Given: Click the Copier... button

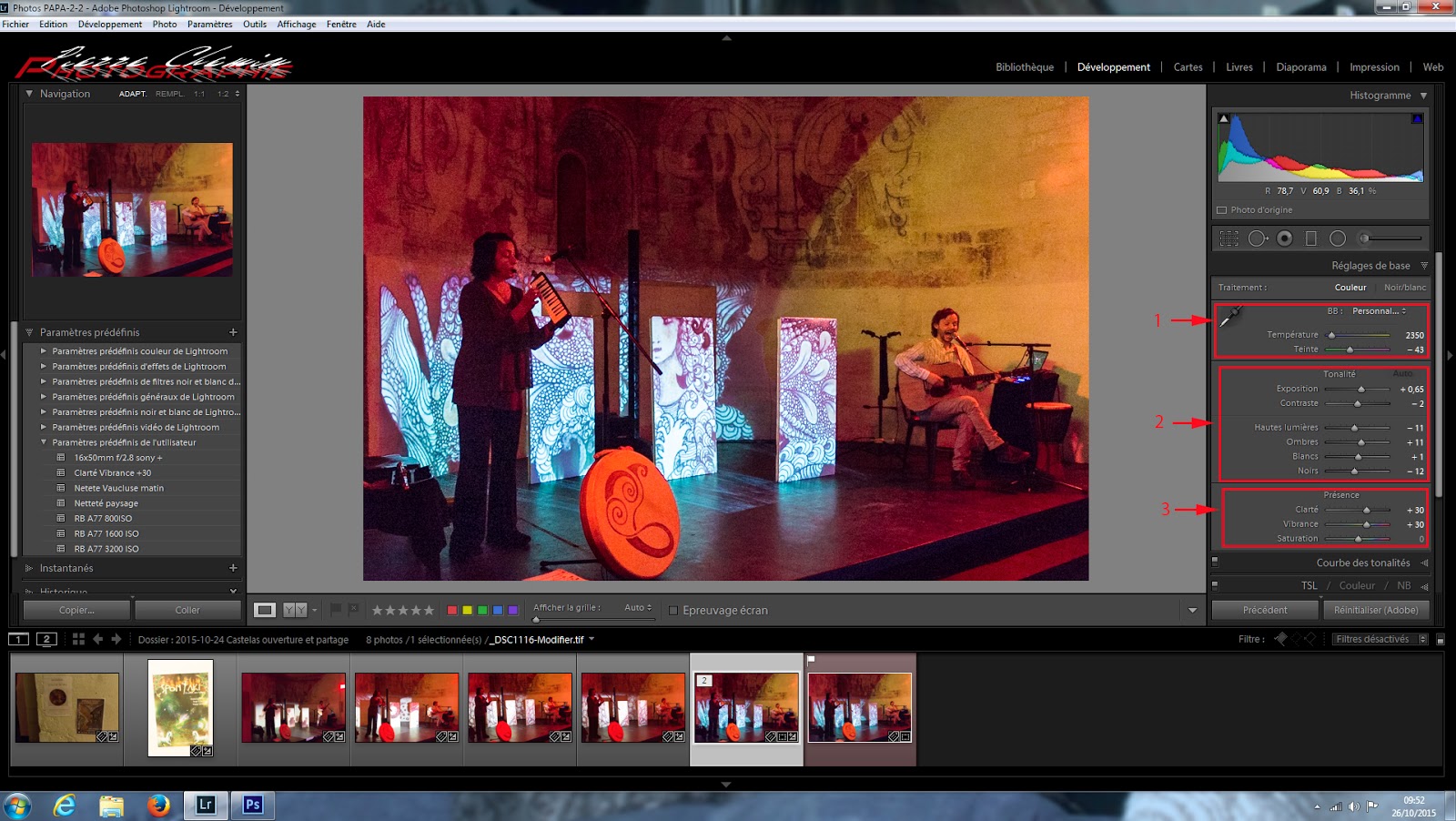Looking at the screenshot, I should coord(76,610).
